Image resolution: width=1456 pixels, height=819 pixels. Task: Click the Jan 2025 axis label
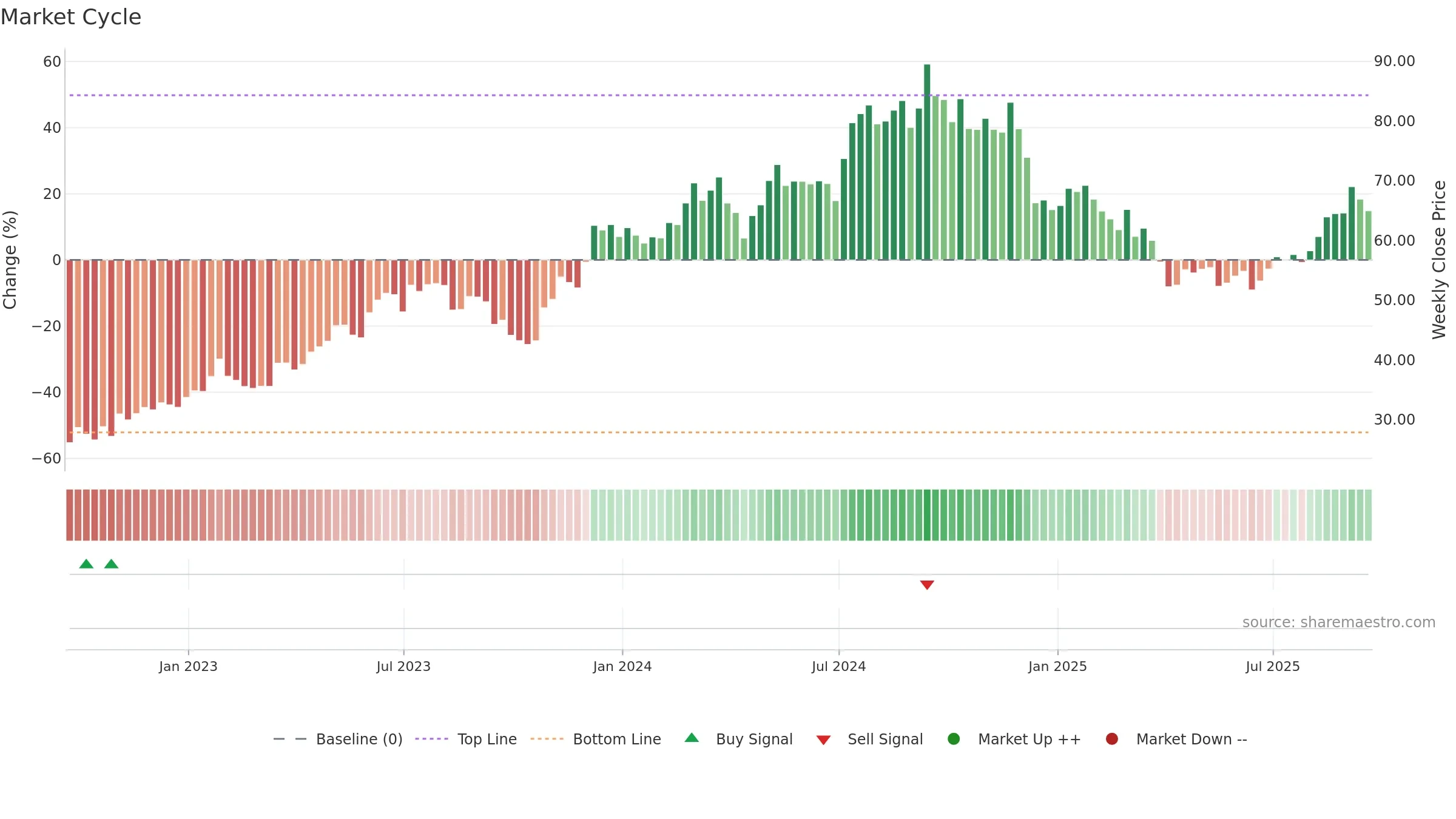coord(1057,666)
